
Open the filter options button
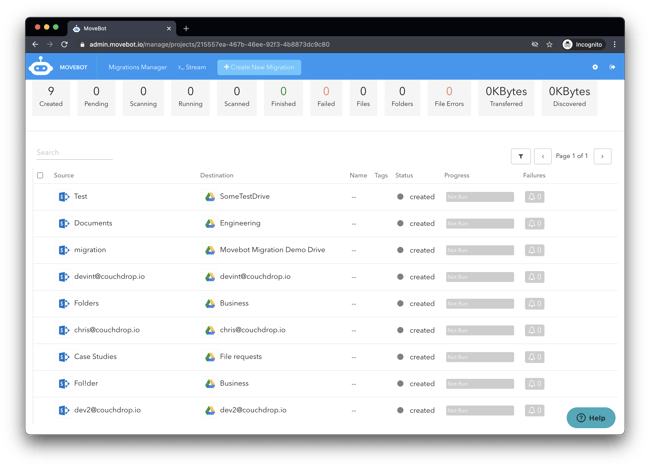click(x=520, y=156)
